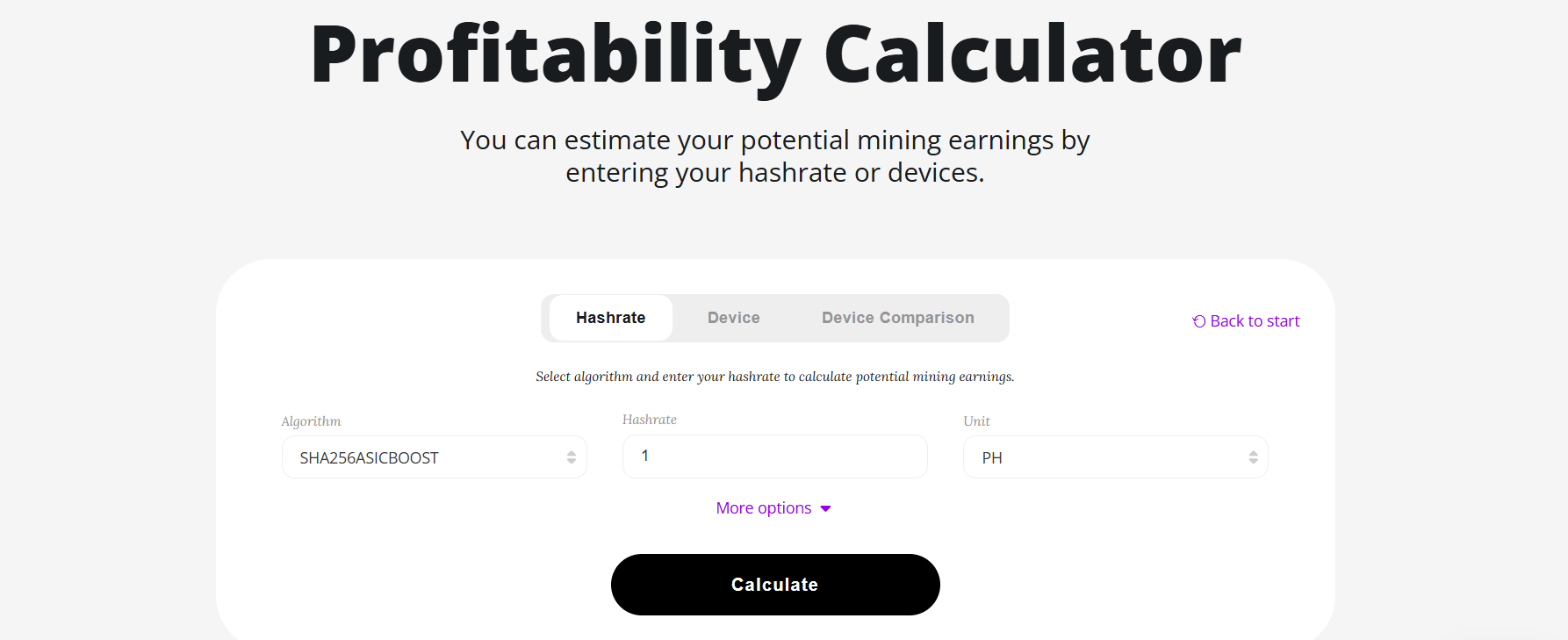This screenshot has height=640, width=1568.
Task: Switch to the Device tab
Action: pyautogui.click(x=733, y=318)
